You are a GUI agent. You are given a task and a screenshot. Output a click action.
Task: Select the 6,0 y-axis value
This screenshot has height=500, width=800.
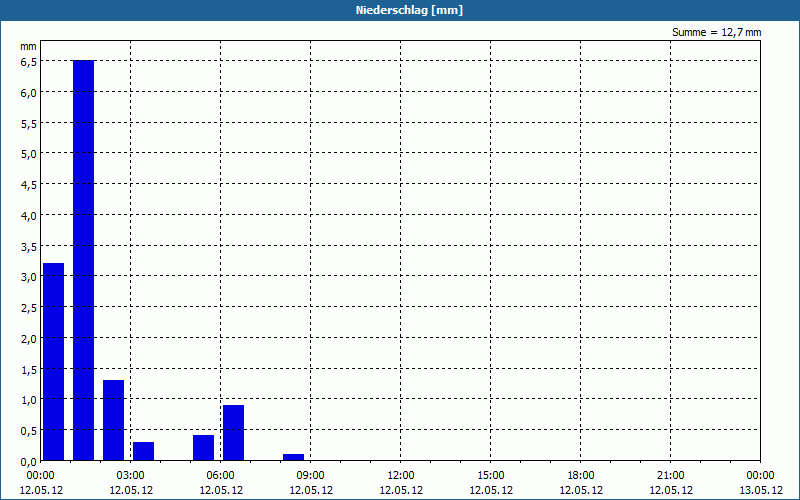pyautogui.click(x=29, y=93)
